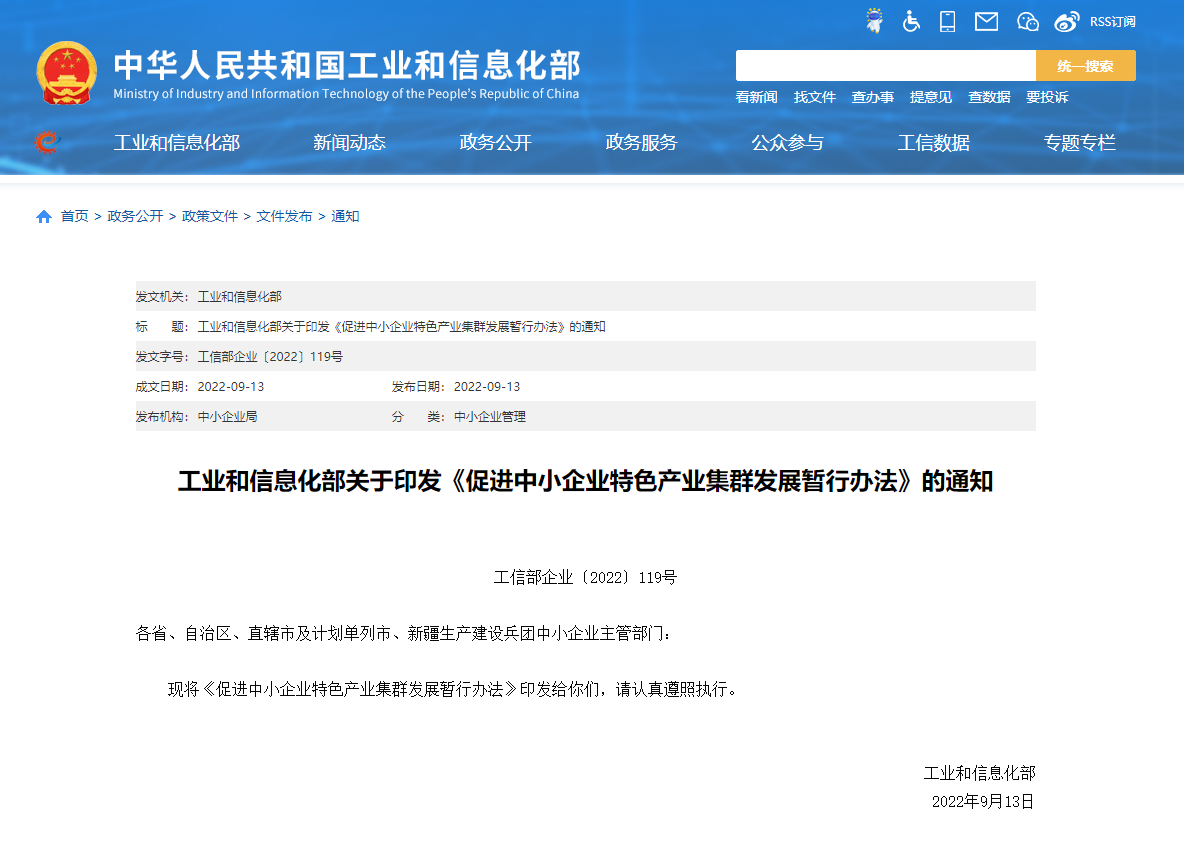Open the 专题专栏 navigation menu

pyautogui.click(x=1079, y=143)
